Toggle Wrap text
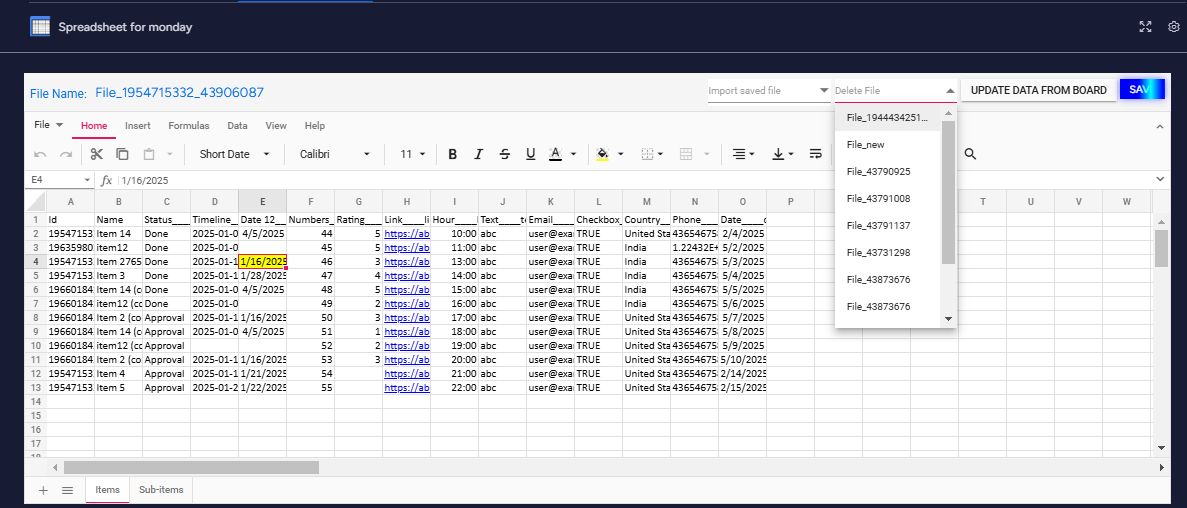The image size is (1187, 508). (815, 154)
